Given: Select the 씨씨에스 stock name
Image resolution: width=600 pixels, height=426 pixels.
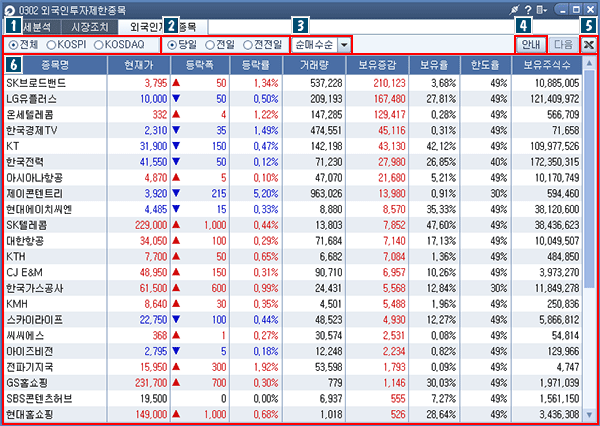Looking at the screenshot, I should tap(25, 336).
